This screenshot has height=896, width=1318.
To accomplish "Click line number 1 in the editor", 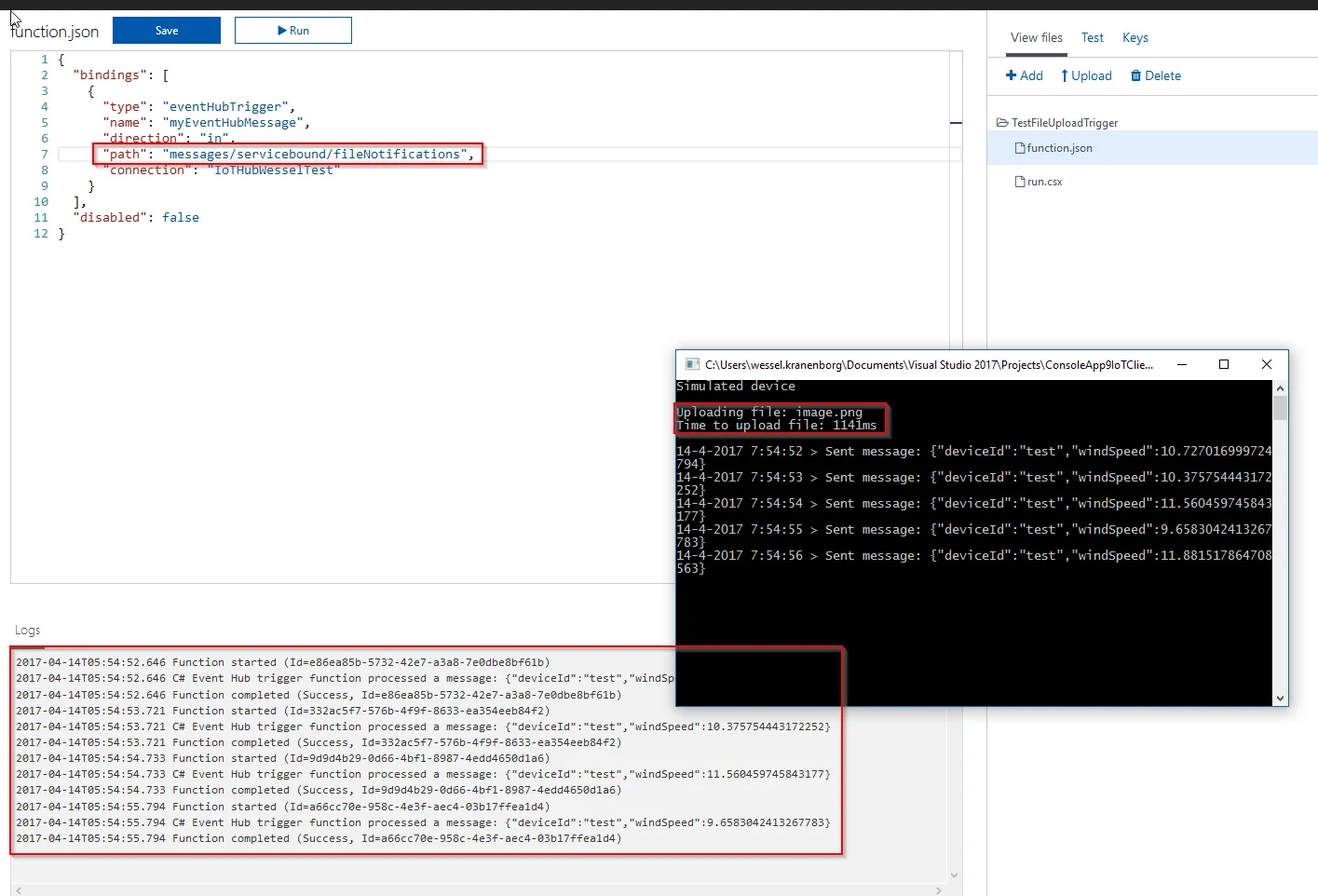I will [44, 60].
